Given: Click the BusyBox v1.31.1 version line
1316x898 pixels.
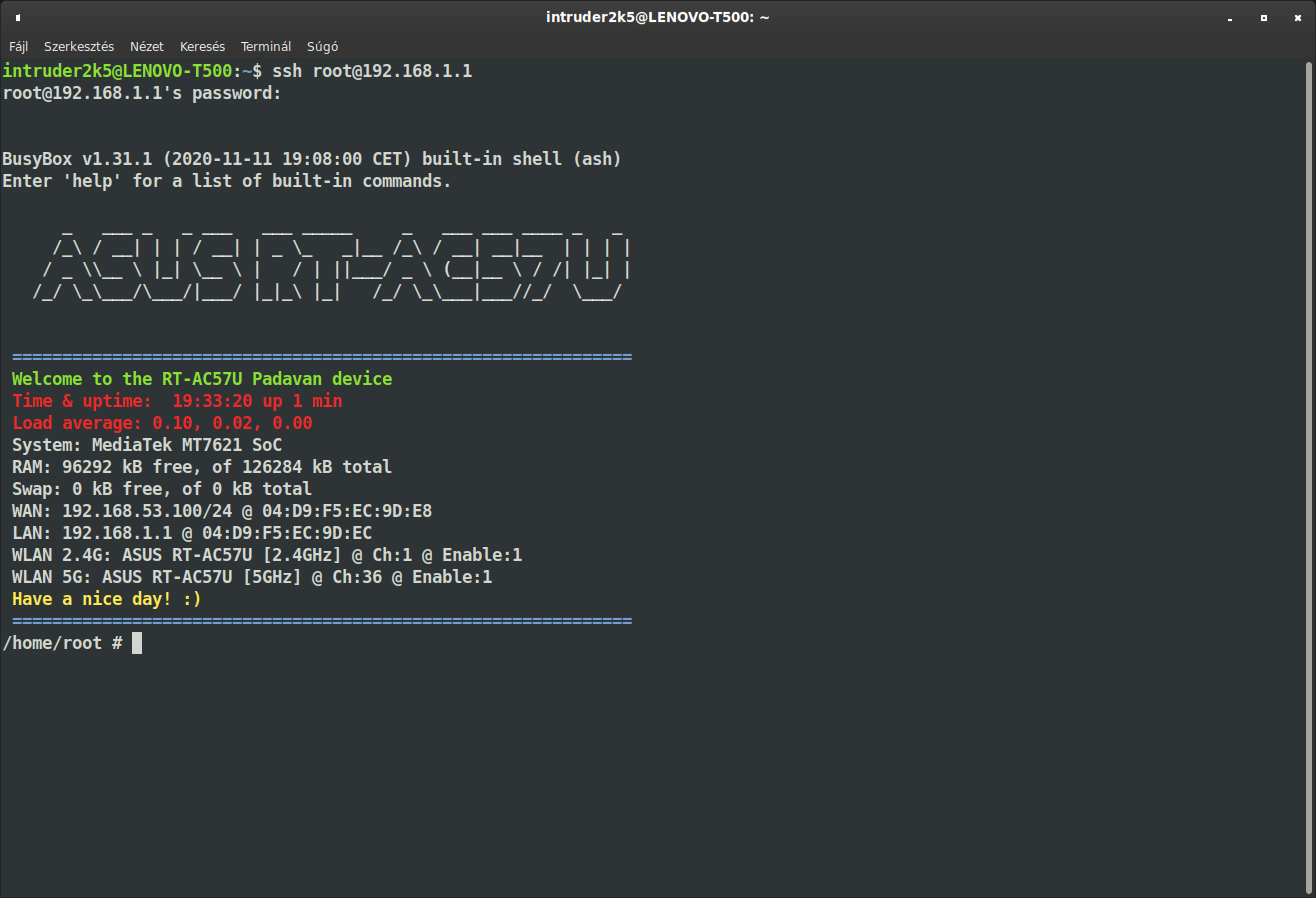Looking at the screenshot, I should tap(312, 159).
